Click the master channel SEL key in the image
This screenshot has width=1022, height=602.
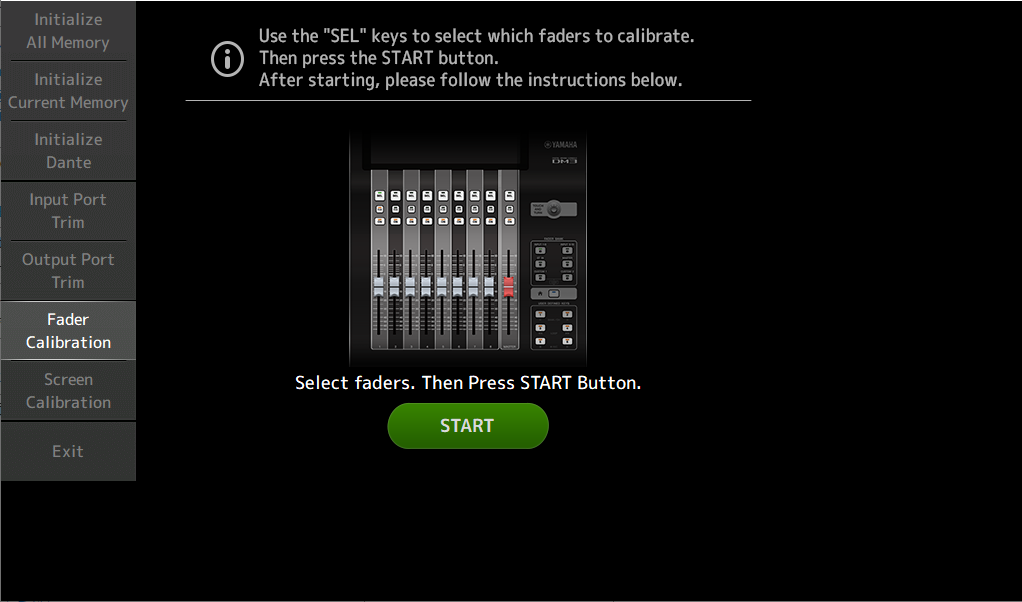coord(509,195)
